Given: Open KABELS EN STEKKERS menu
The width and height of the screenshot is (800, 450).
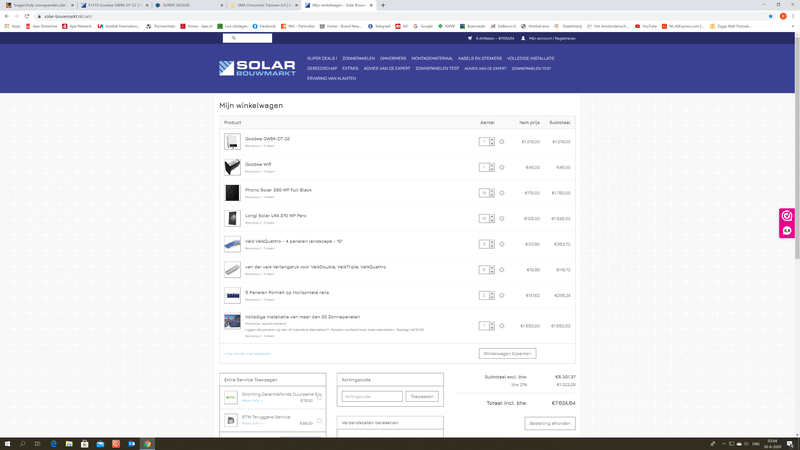Looking at the screenshot, I should click(x=480, y=59).
